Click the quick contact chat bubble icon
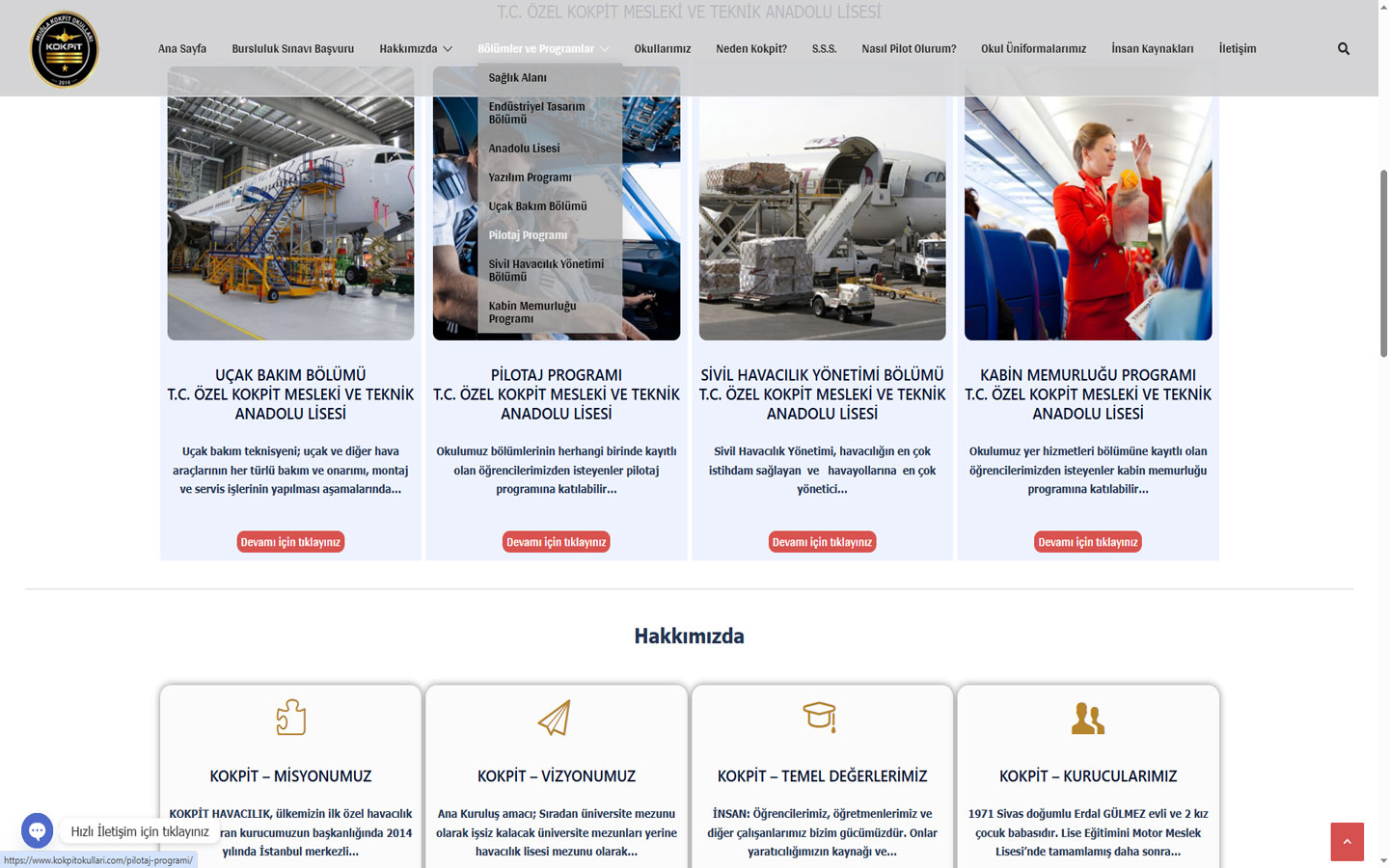The width and height of the screenshot is (1389, 868). [37, 830]
